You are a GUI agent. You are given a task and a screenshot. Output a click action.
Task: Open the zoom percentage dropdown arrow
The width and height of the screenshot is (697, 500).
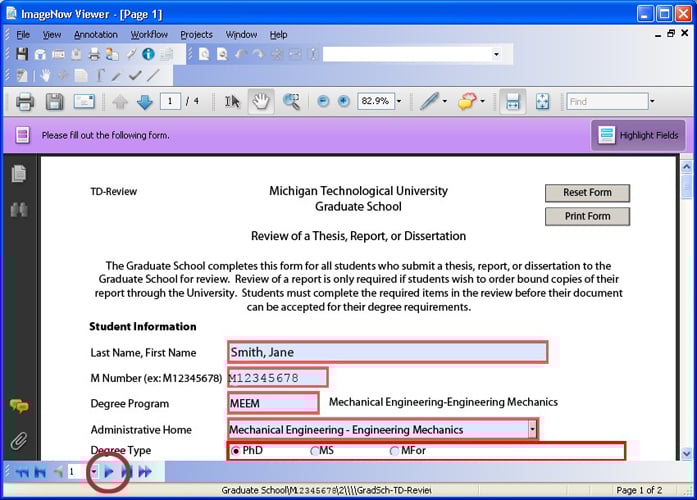pyautogui.click(x=399, y=101)
